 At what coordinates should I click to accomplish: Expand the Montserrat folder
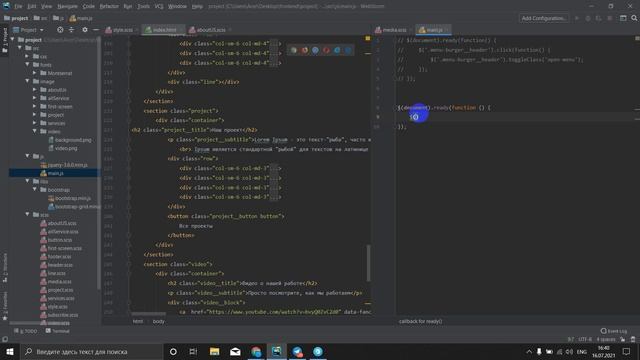pos(35,73)
